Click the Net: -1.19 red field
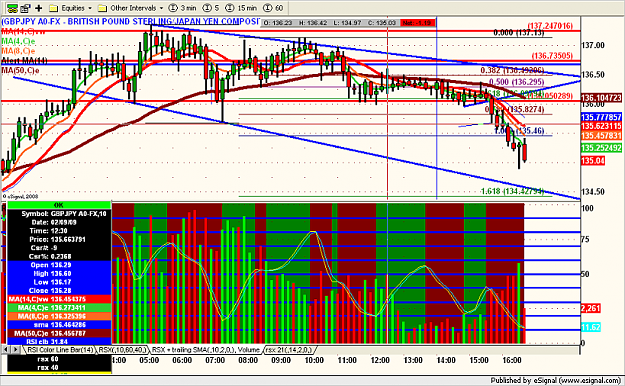 [x=417, y=23]
